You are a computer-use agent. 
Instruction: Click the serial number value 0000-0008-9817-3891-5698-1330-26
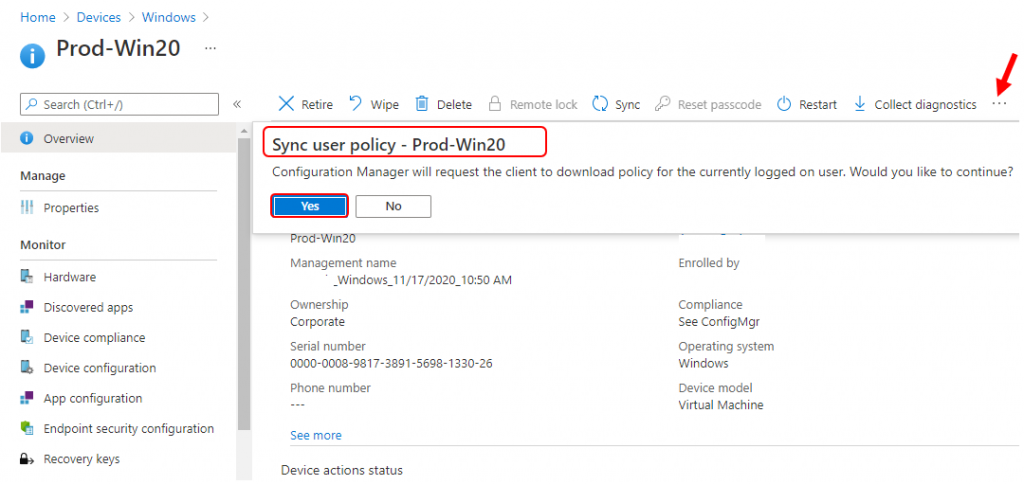(x=391, y=363)
